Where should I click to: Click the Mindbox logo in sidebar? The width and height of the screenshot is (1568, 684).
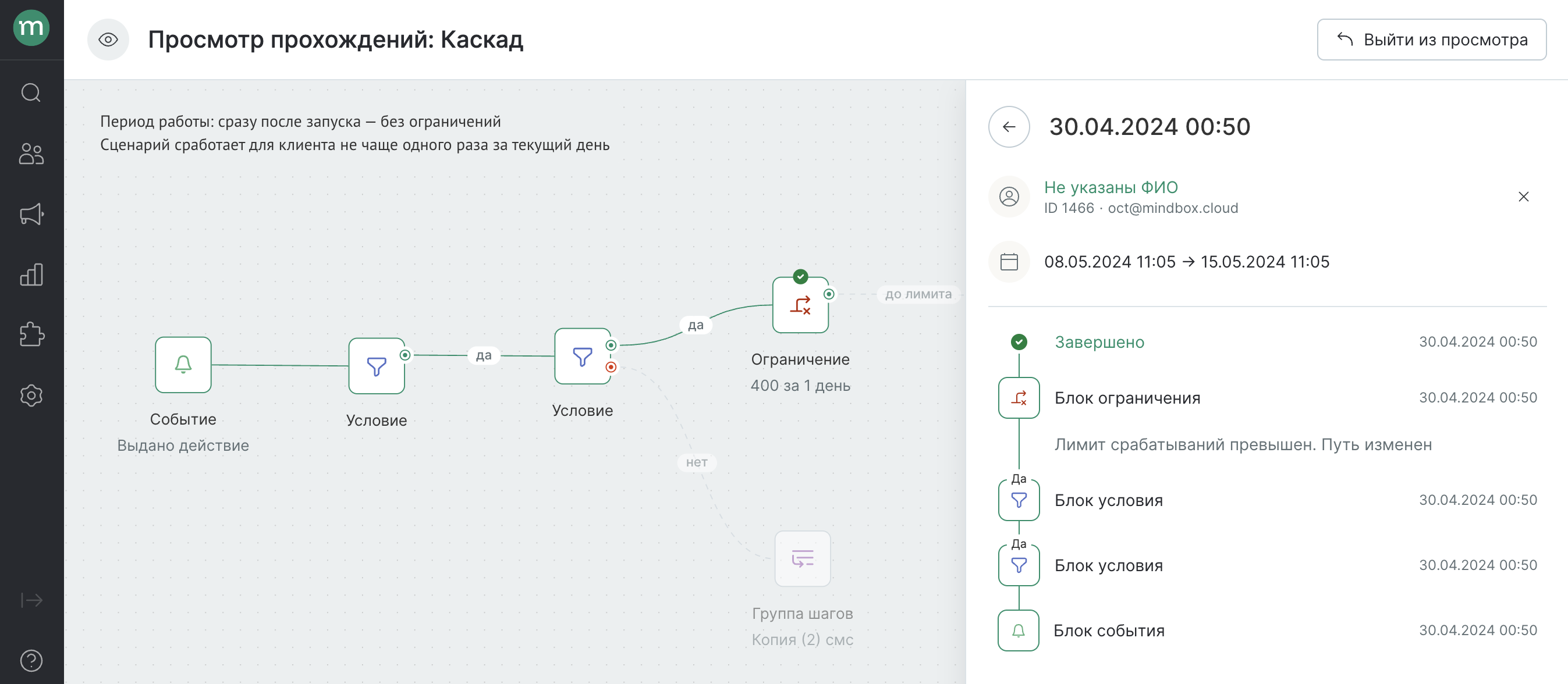click(31, 27)
